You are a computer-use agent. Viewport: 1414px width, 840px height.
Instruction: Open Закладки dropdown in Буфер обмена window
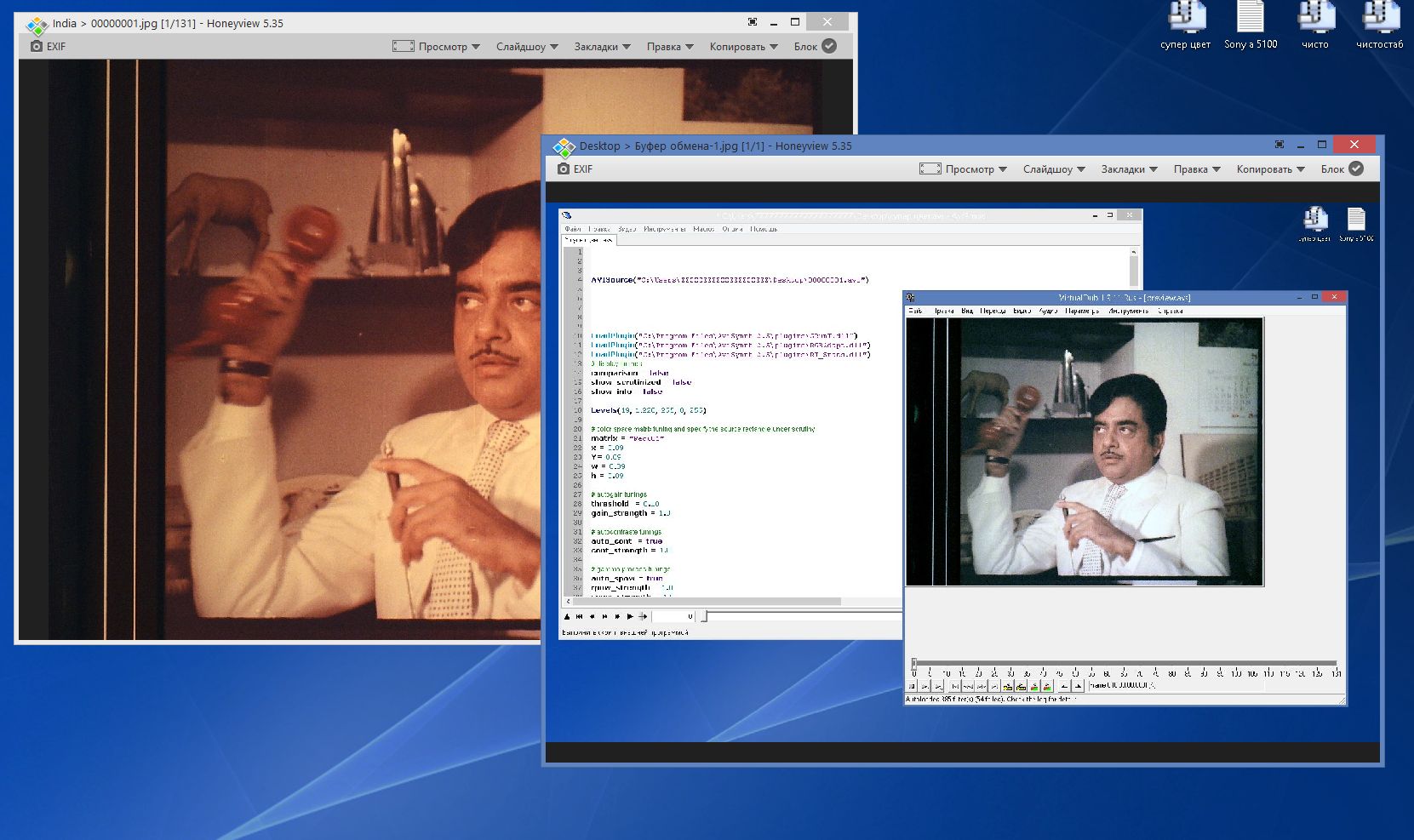pos(1129,169)
